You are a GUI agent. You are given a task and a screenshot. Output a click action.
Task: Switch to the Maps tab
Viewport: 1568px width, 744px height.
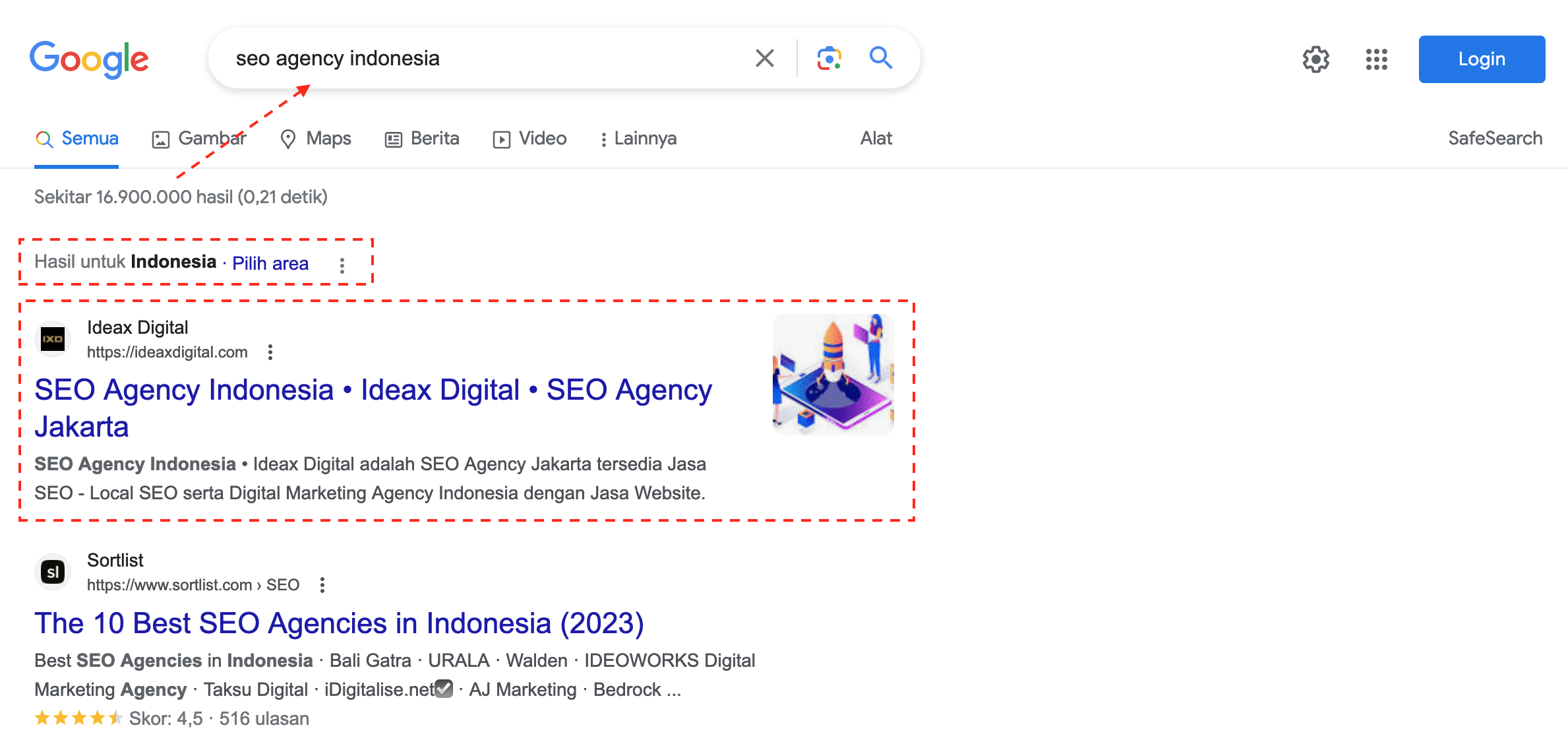[x=316, y=139]
